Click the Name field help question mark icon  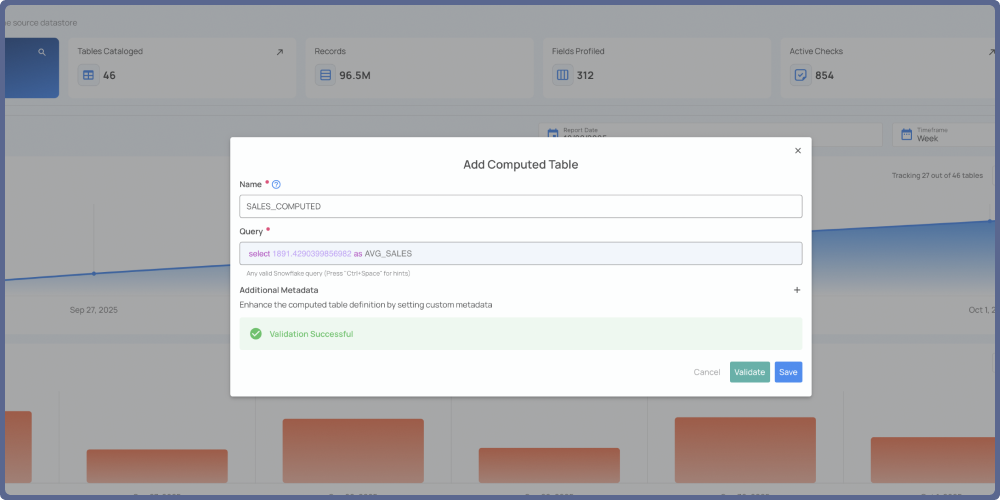pyautogui.click(x=276, y=184)
